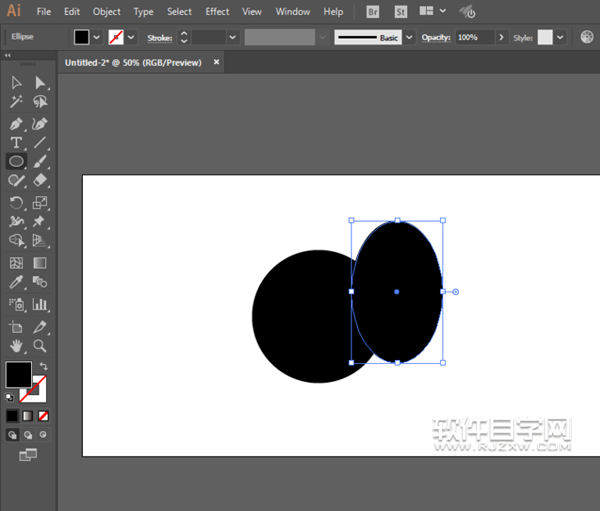
Task: Set paint to None in toolbox
Action: 43,415
